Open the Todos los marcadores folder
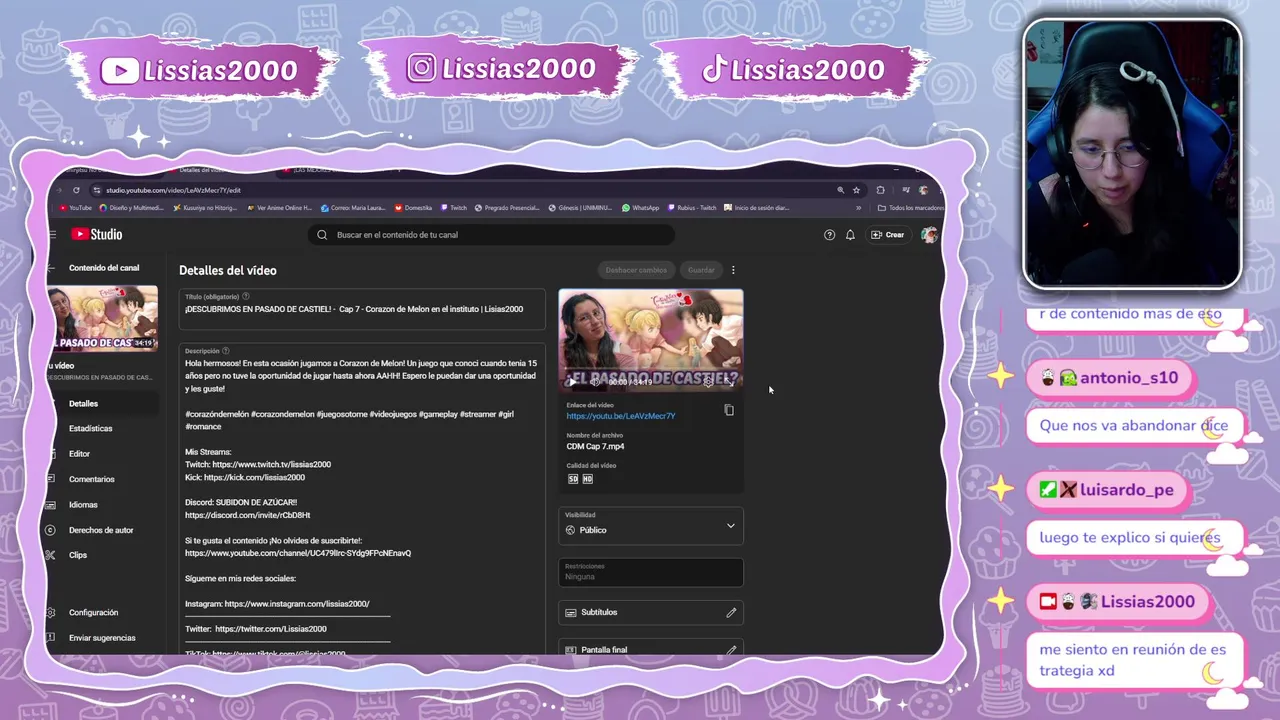1280x720 pixels. tap(910, 208)
